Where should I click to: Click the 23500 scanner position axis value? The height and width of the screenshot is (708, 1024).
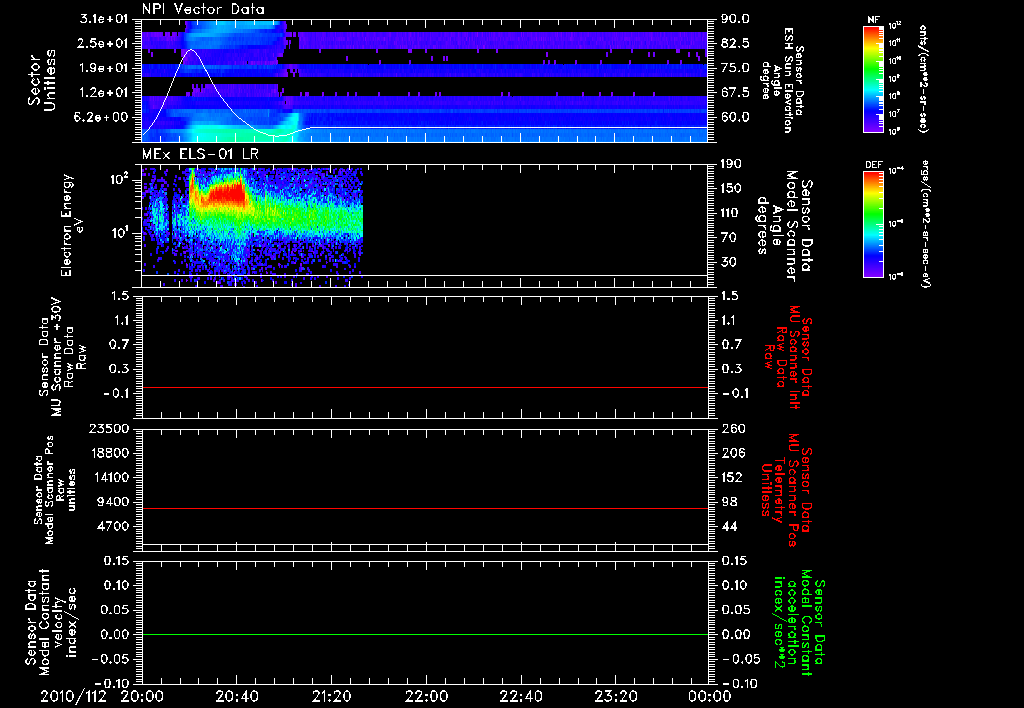point(109,428)
